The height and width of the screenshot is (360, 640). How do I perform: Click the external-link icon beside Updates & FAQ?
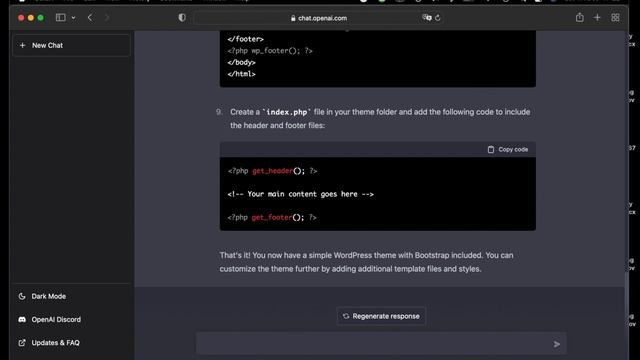(x=22, y=343)
